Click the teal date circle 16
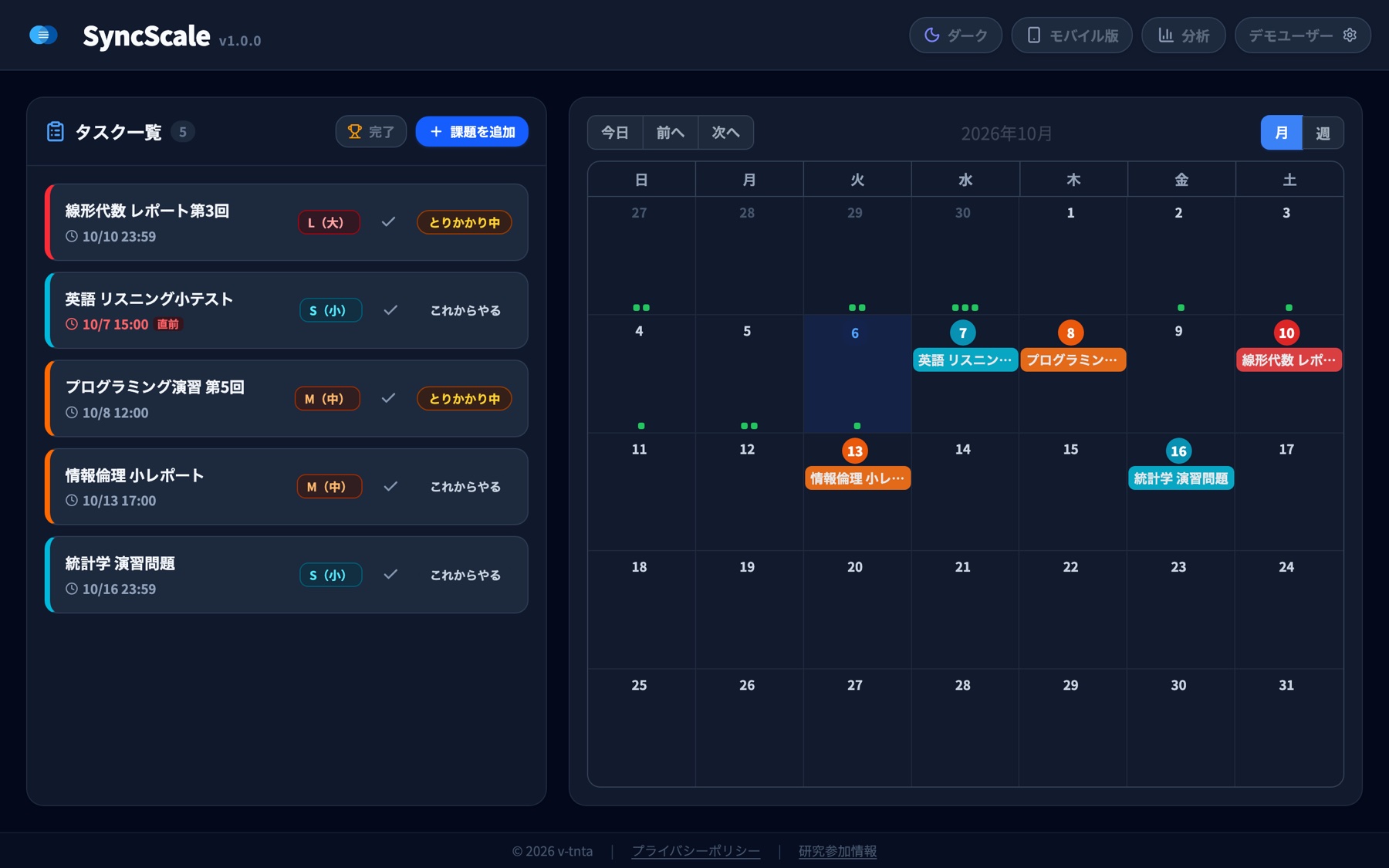 pyautogui.click(x=1178, y=451)
